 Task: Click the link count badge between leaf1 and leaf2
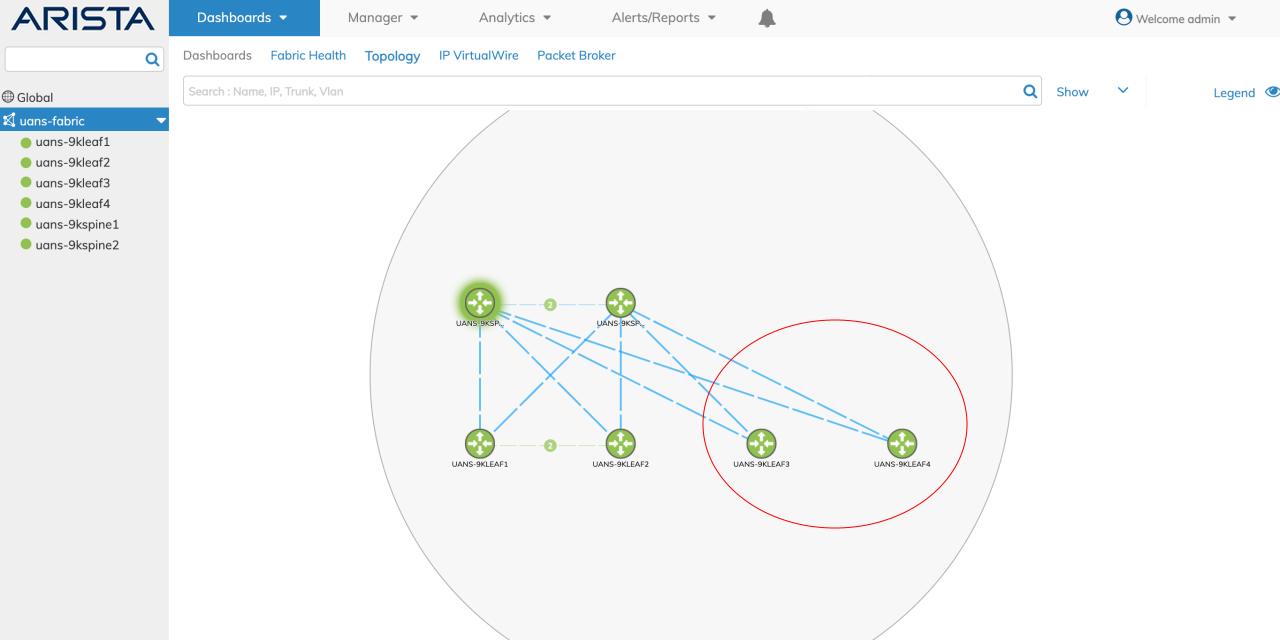(550, 445)
